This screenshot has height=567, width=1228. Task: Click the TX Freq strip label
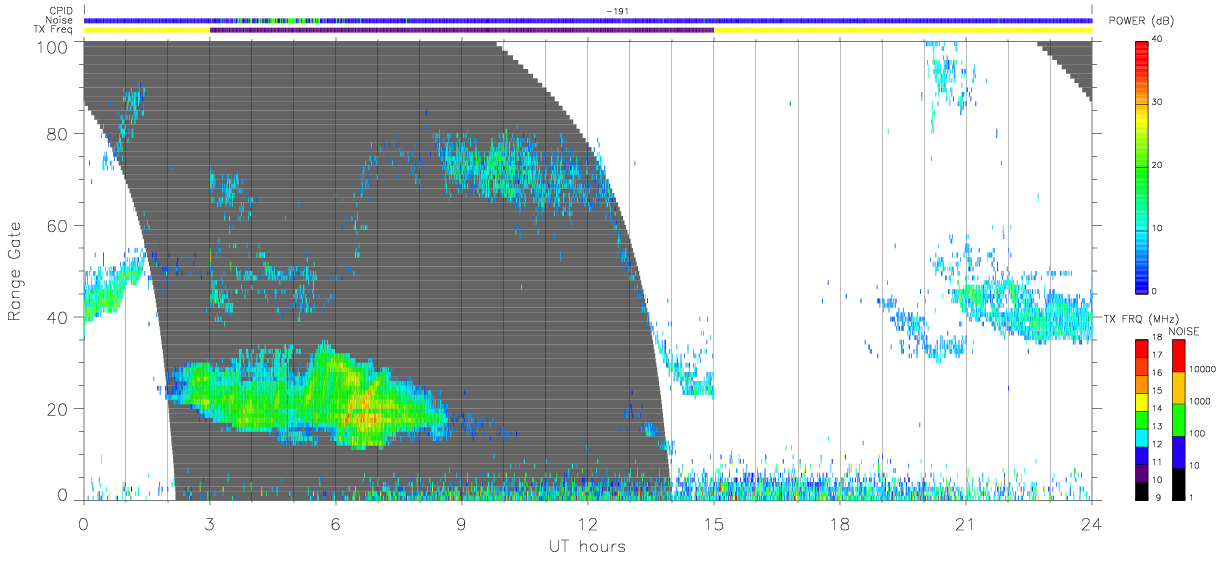(55, 30)
